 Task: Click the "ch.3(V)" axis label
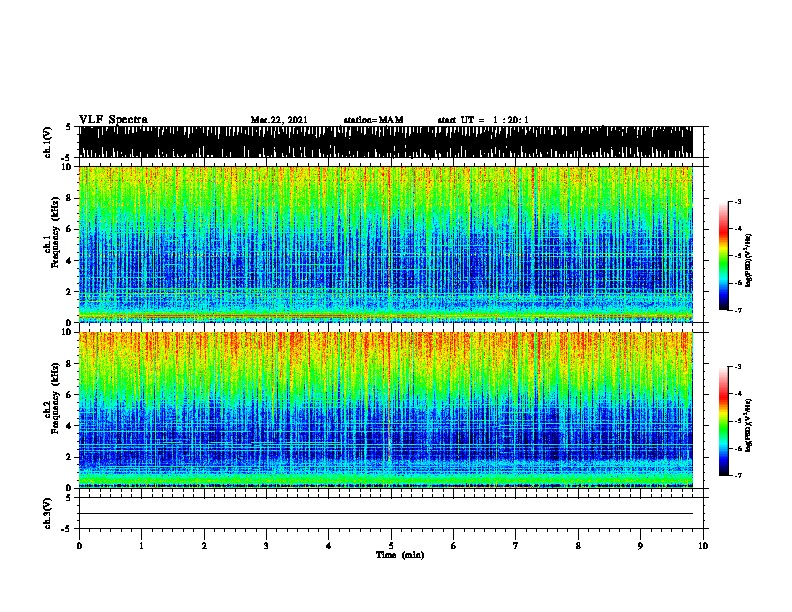(48, 513)
